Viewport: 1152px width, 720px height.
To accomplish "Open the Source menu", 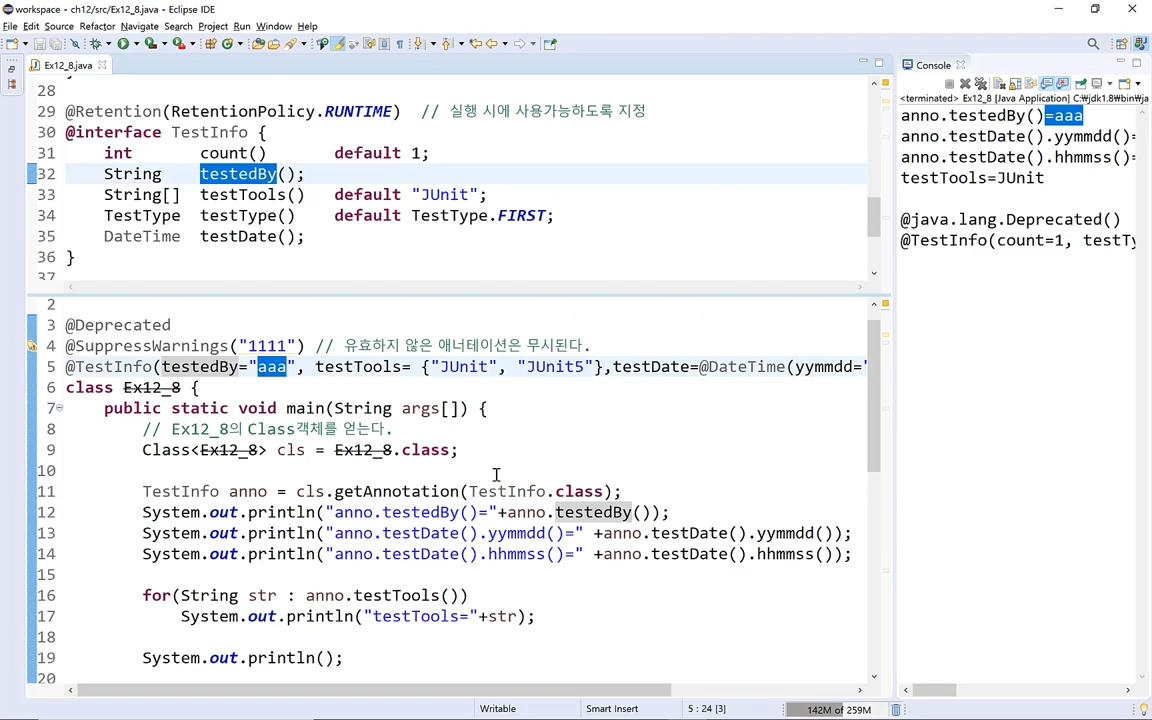I will pos(60,26).
